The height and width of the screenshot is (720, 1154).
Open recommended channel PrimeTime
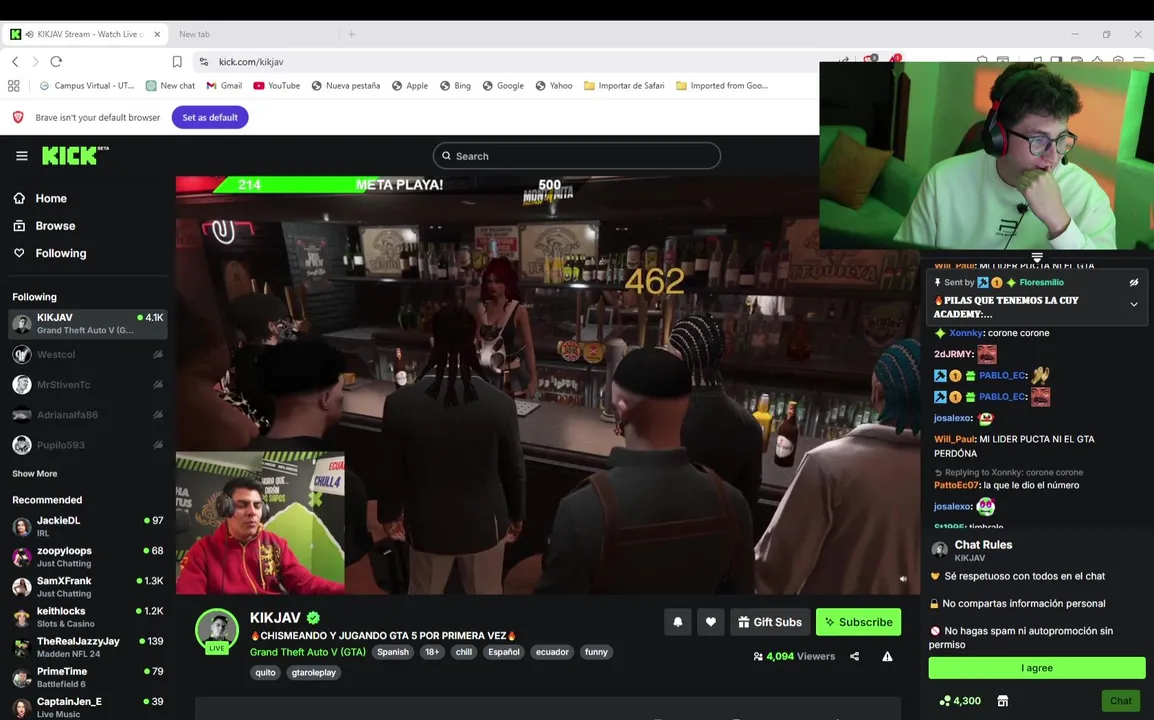tap(88, 677)
